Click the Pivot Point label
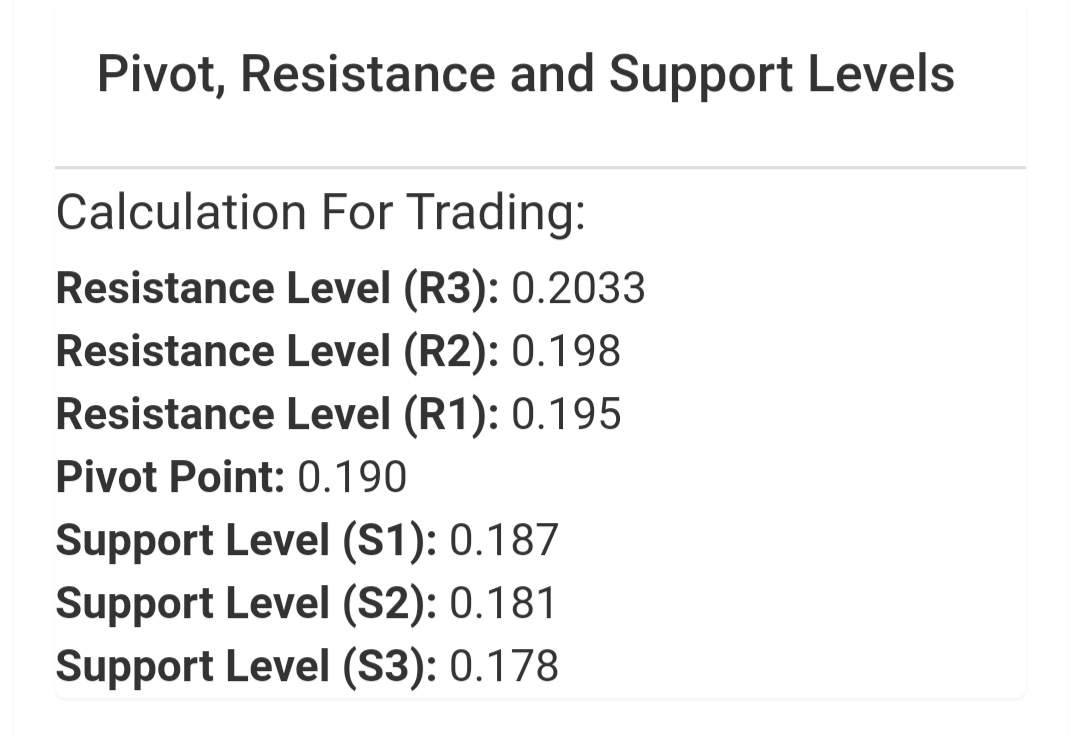 [x=170, y=477]
